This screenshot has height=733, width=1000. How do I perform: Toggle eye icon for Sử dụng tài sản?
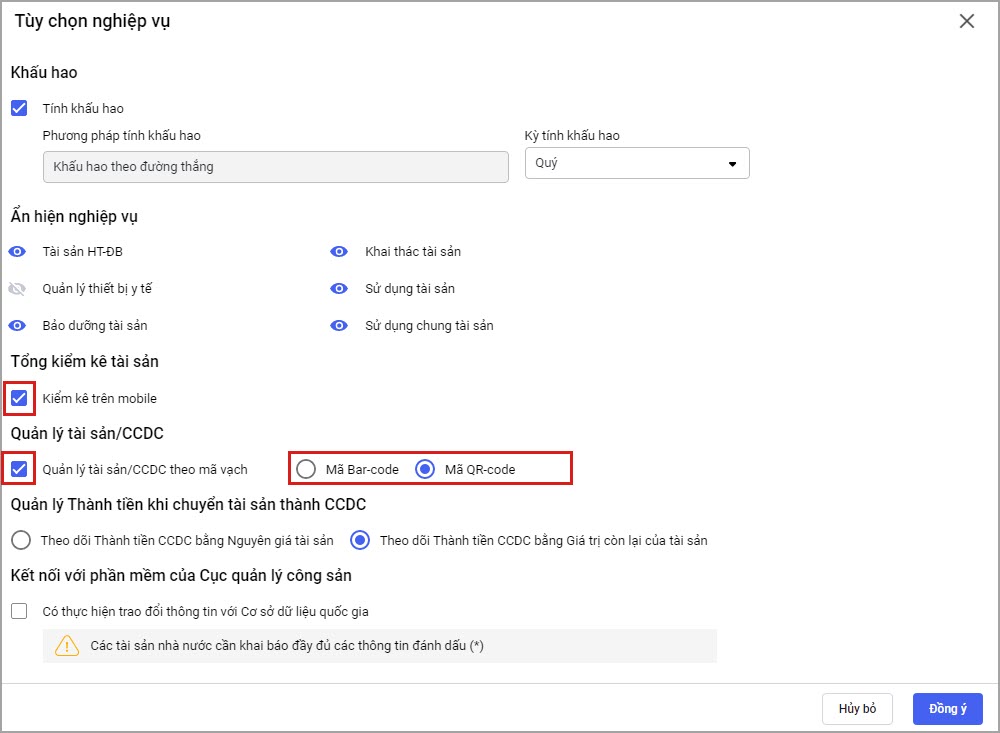click(x=339, y=289)
